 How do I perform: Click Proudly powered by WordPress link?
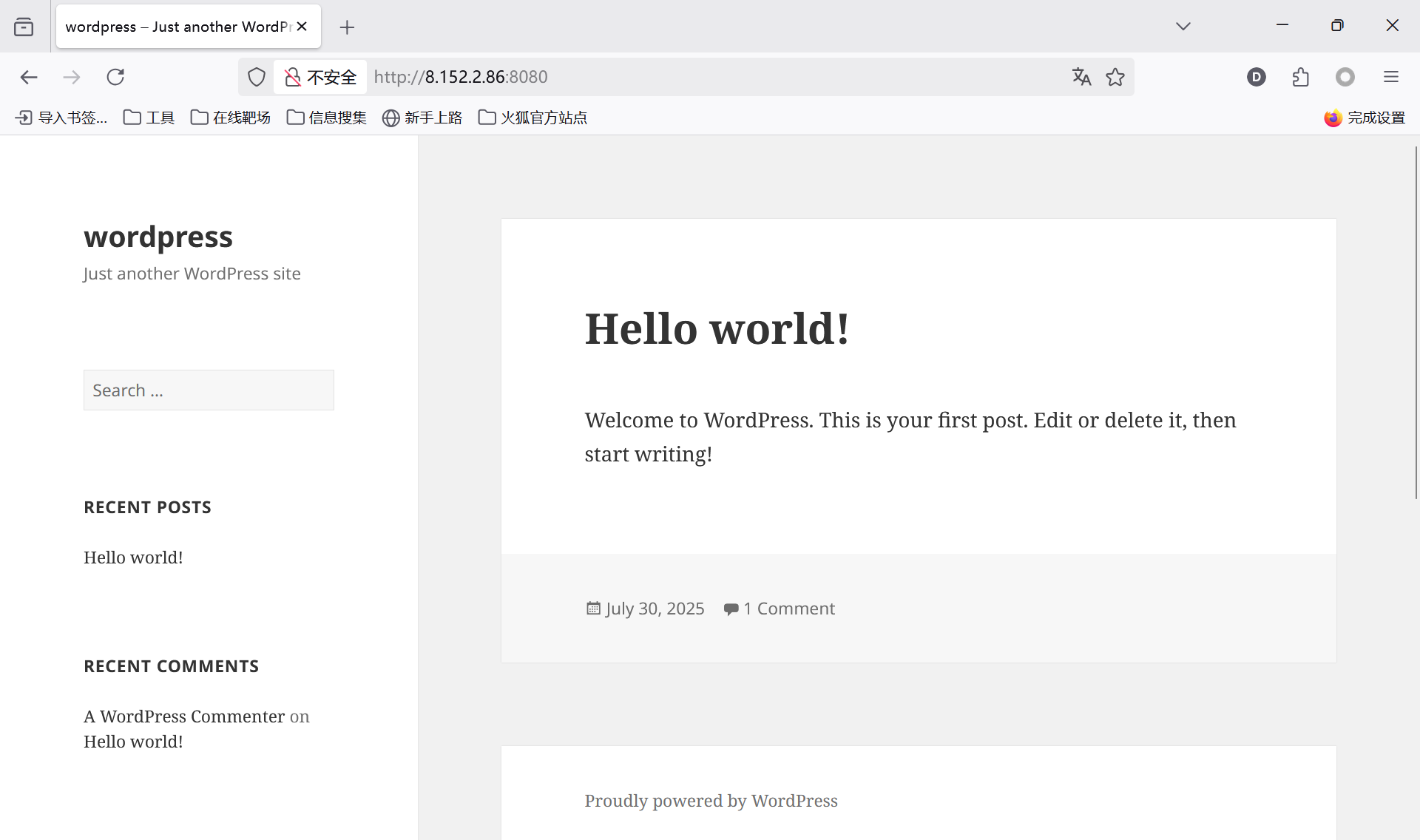pos(711,801)
